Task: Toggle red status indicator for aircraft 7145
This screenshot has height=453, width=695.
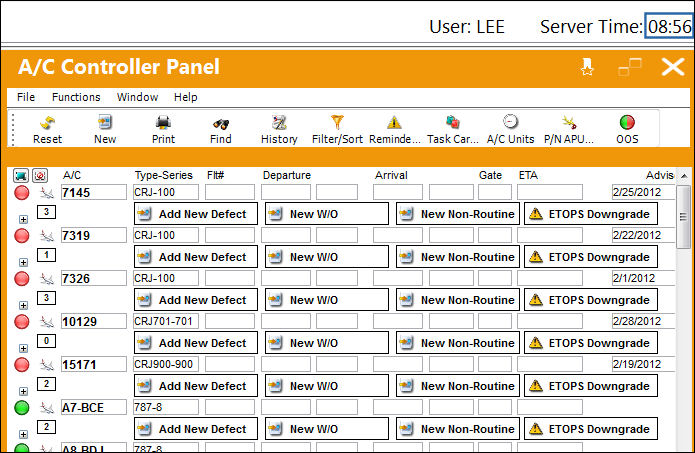Action: coord(22,193)
